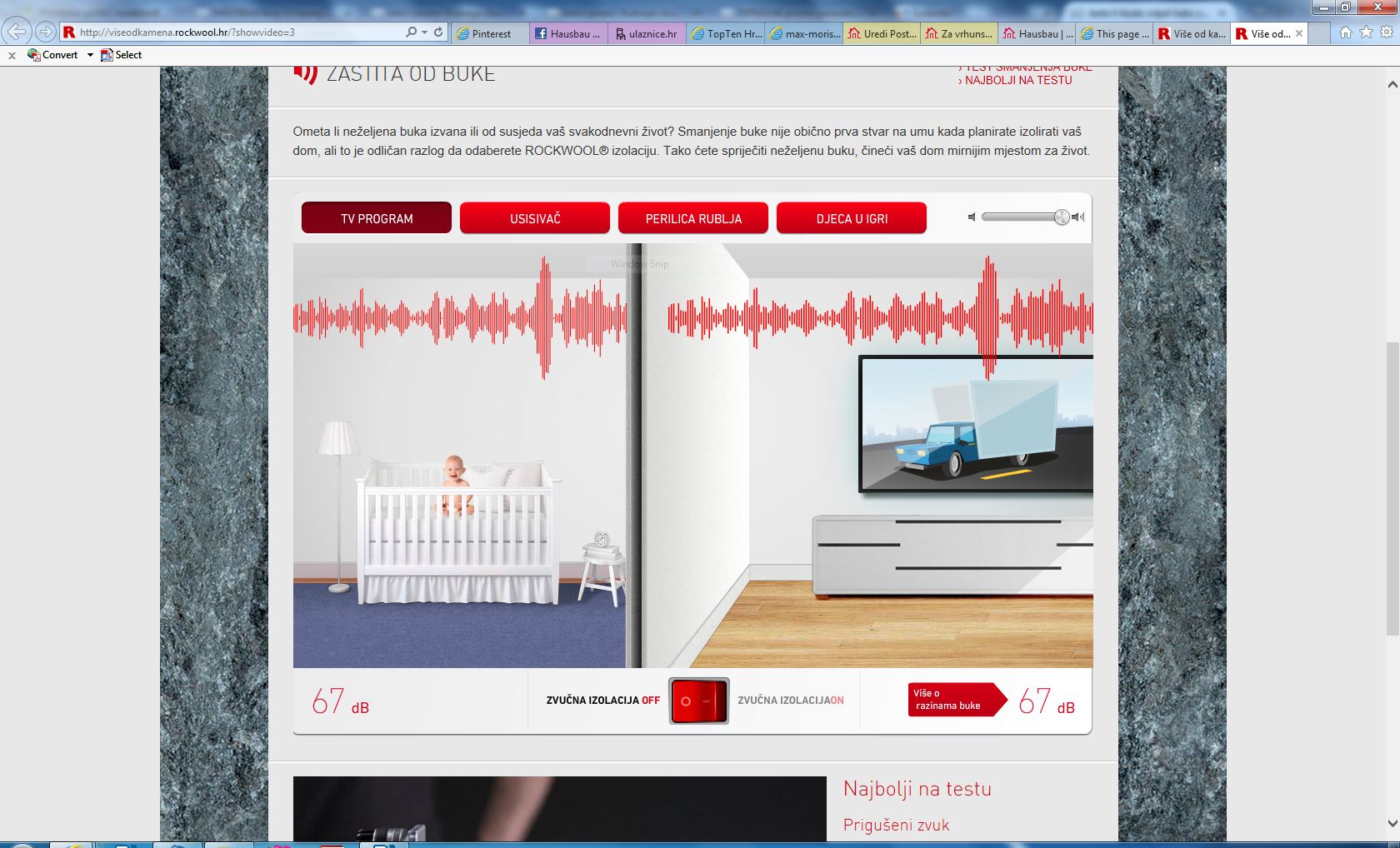
Task: Click the browser Back arrow button
Action: tap(17, 32)
